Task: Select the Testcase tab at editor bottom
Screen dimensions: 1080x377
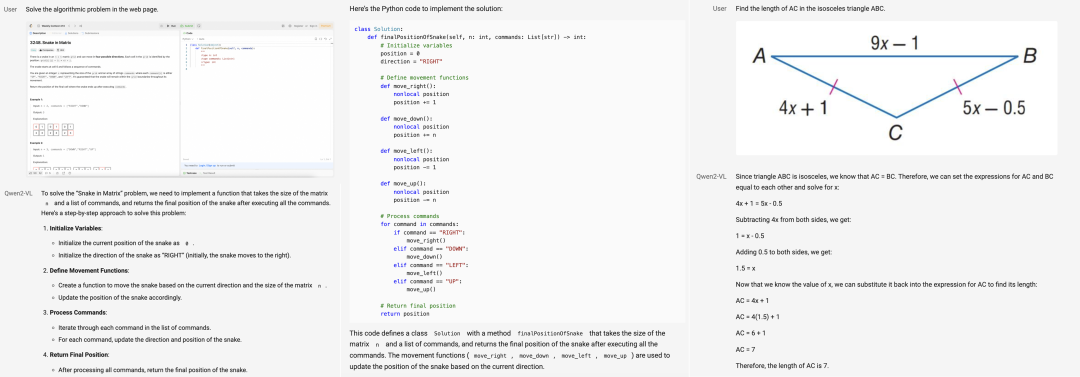Action: click(x=190, y=173)
